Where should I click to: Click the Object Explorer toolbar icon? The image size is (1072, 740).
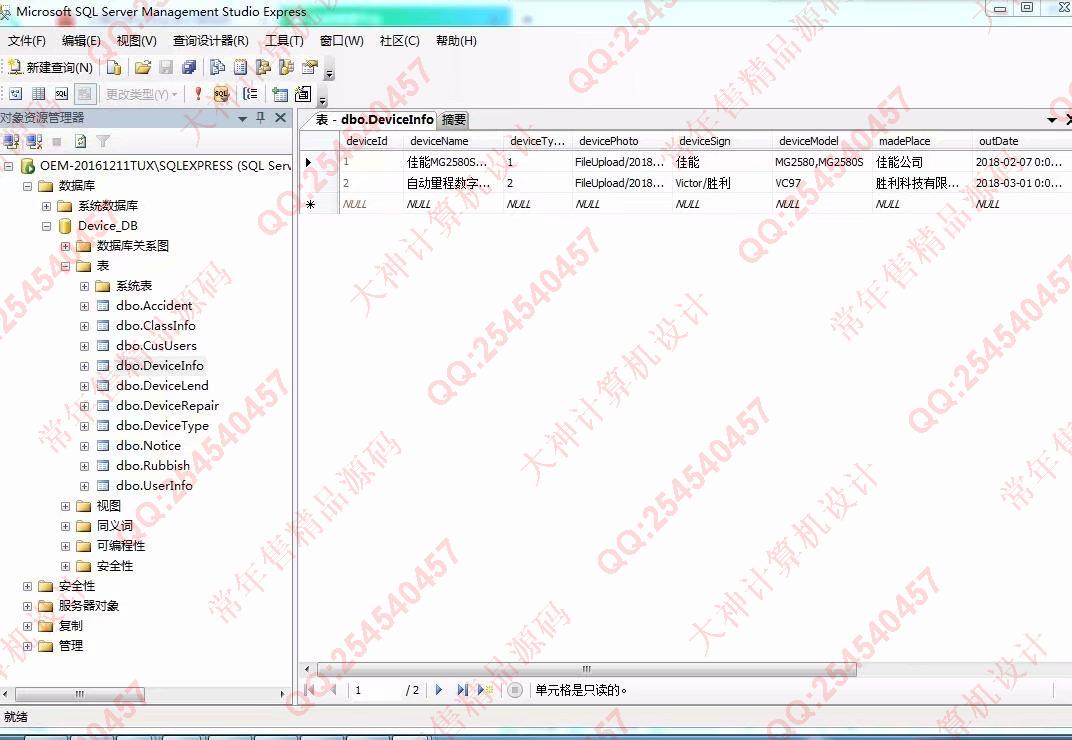click(263, 67)
